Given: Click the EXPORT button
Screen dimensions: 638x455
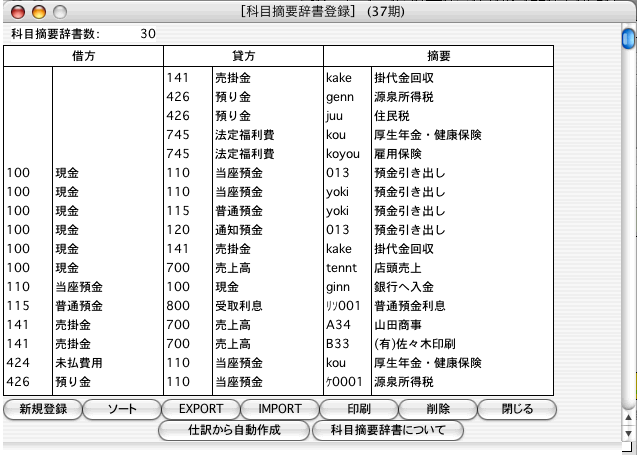Looking at the screenshot, I should (200, 409).
